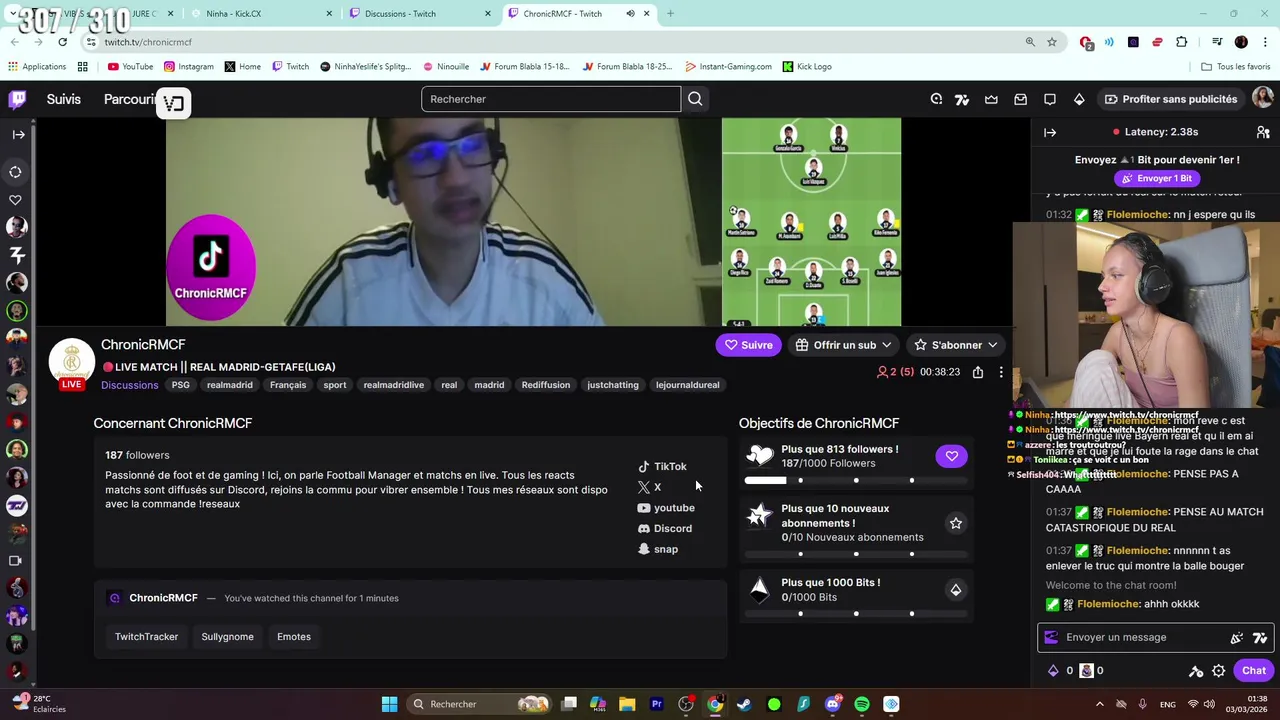Viewport: 1280px width, 720px height.
Task: Open chat community users icon
Action: [x=1263, y=132]
